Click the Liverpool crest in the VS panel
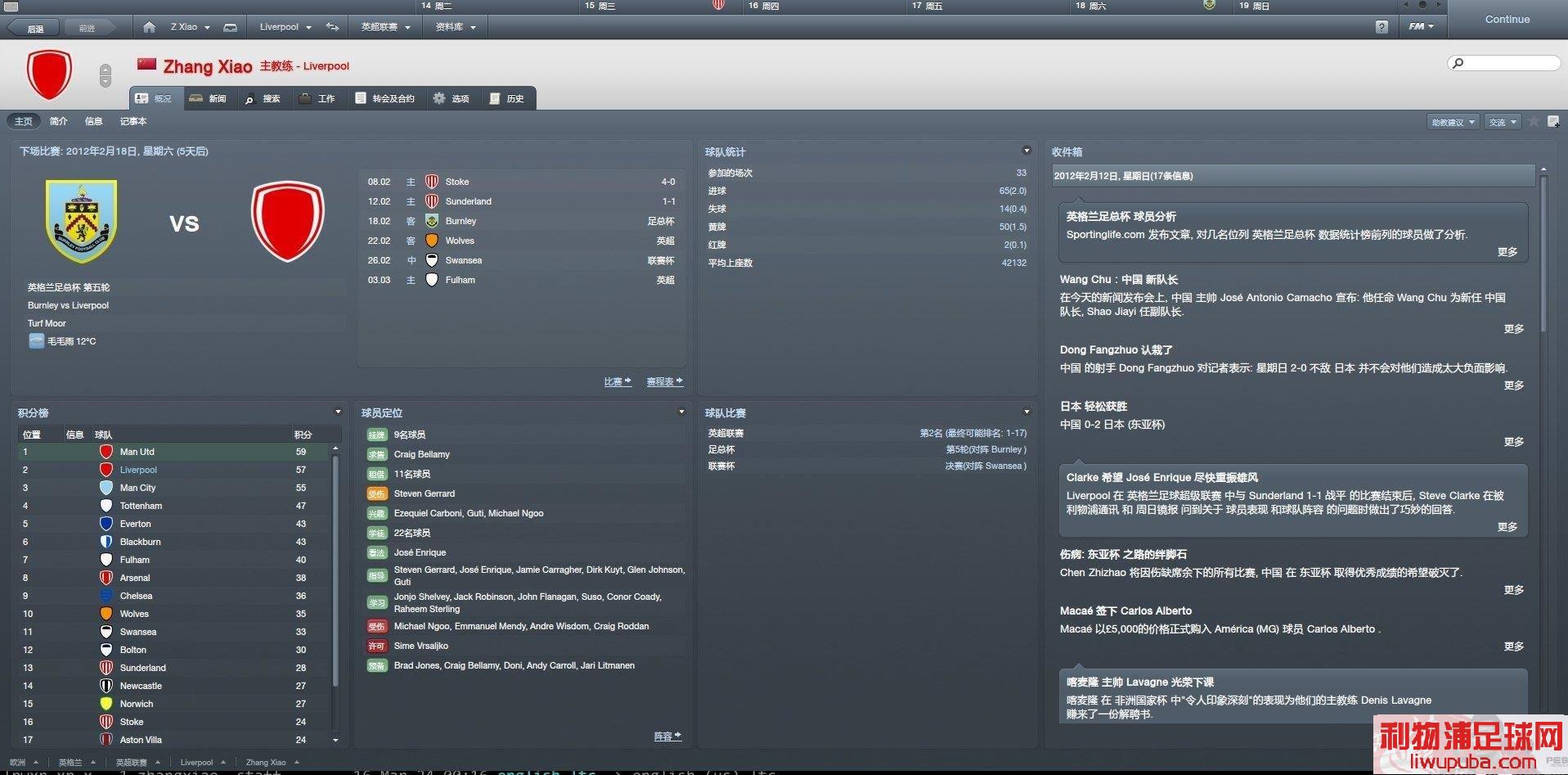 pos(288,222)
